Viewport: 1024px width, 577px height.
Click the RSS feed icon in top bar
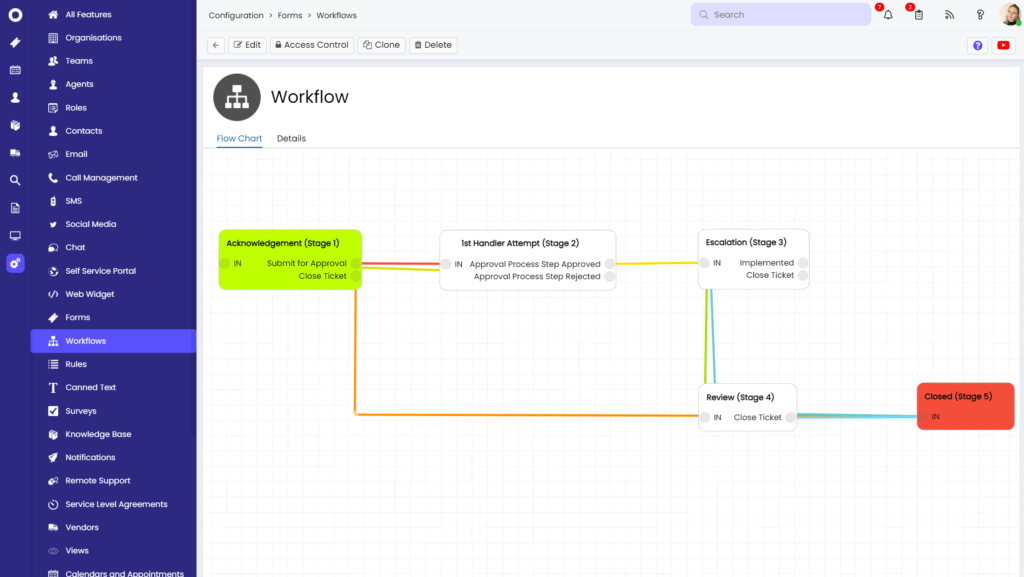[949, 15]
